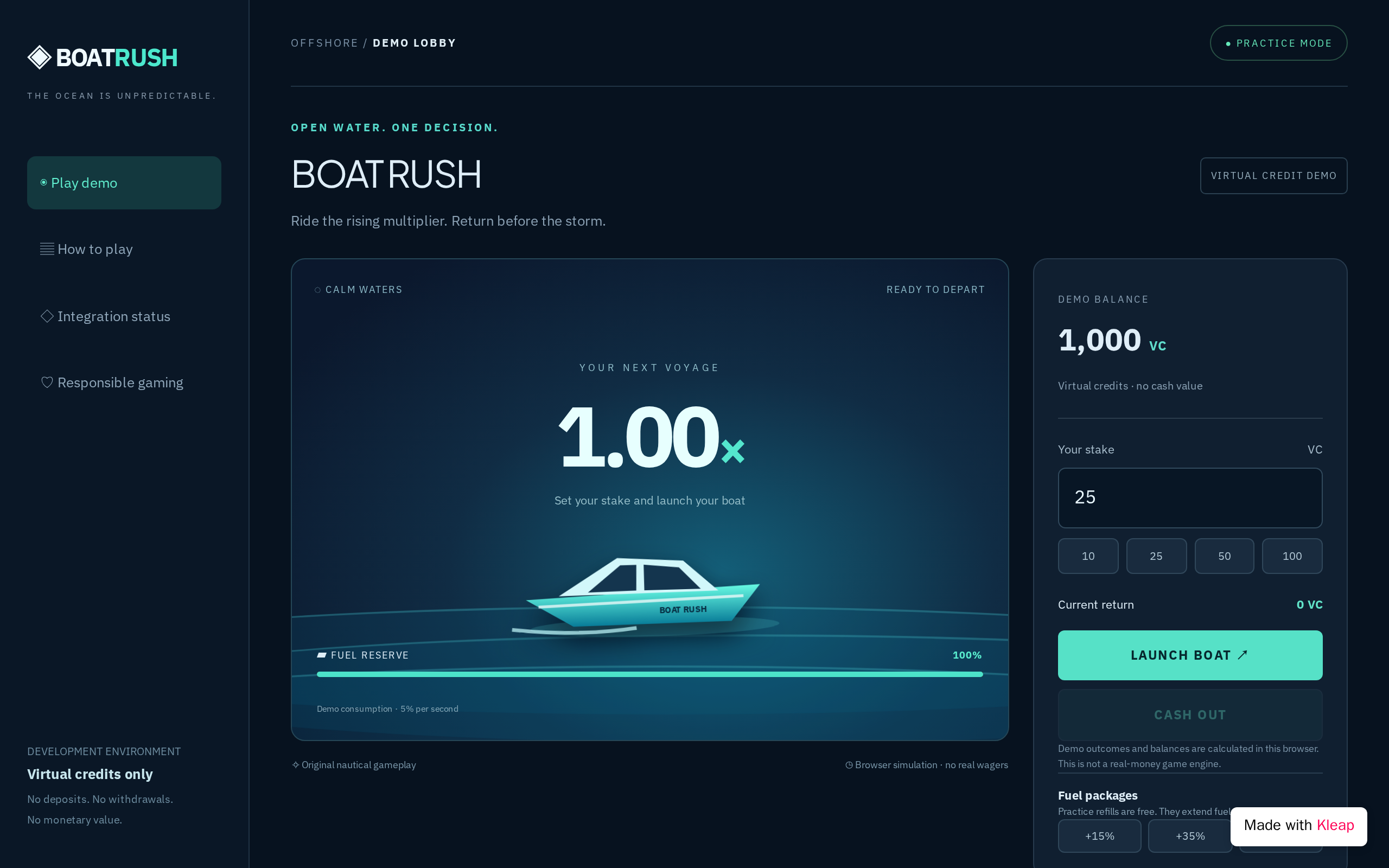Click the Browser simulation clock icon
This screenshot has width=1389, height=868.
(849, 765)
